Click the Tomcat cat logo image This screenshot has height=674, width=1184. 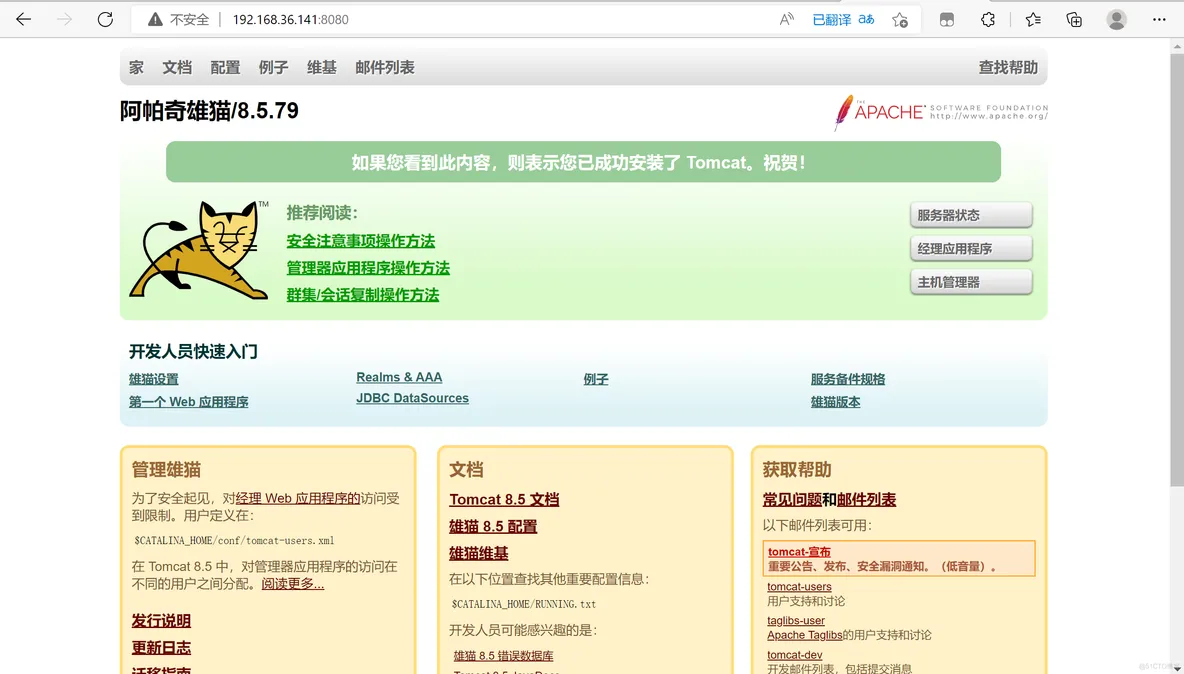click(199, 250)
